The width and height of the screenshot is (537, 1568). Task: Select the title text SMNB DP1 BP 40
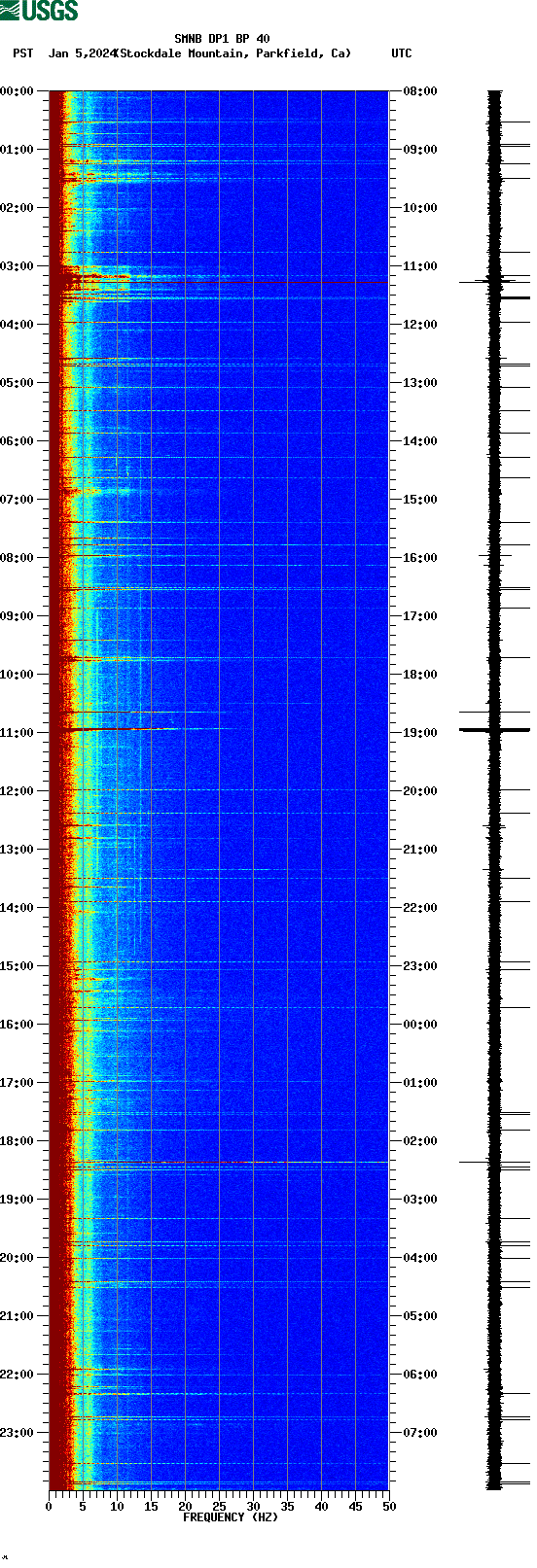(x=222, y=39)
